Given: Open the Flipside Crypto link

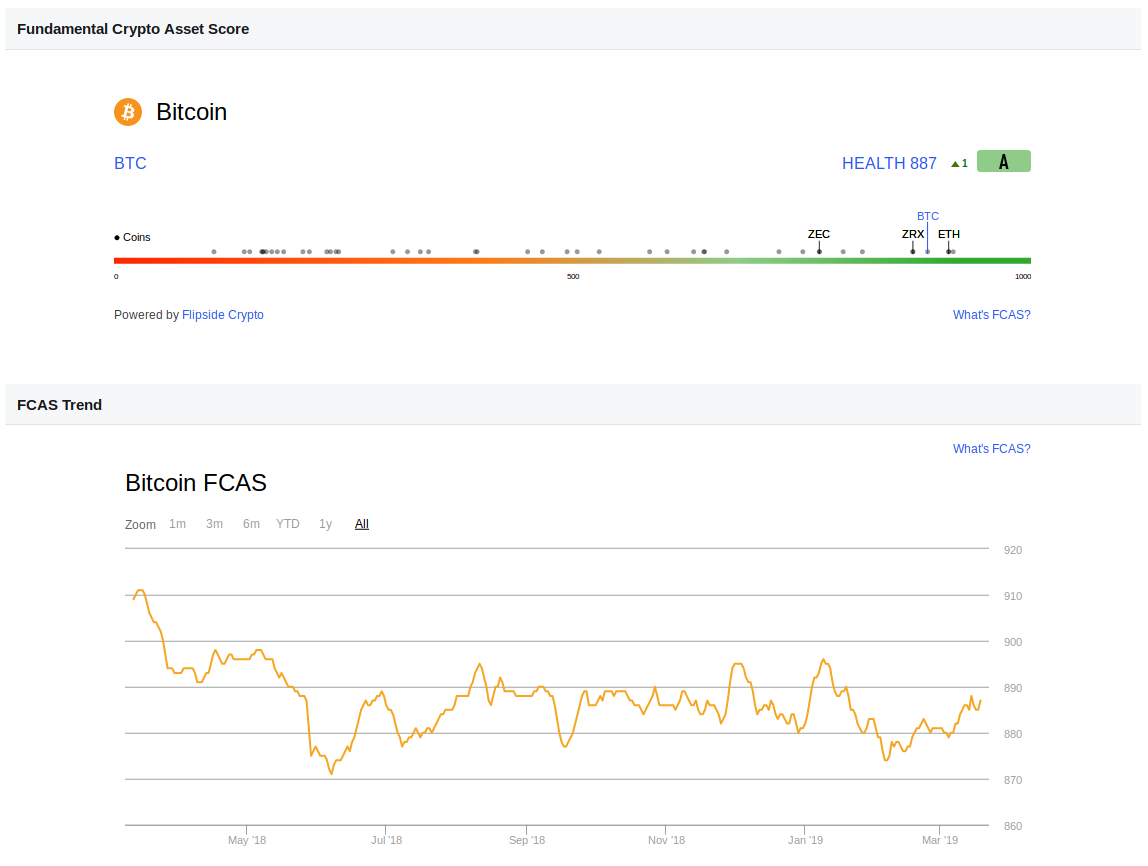Looking at the screenshot, I should coord(223,315).
